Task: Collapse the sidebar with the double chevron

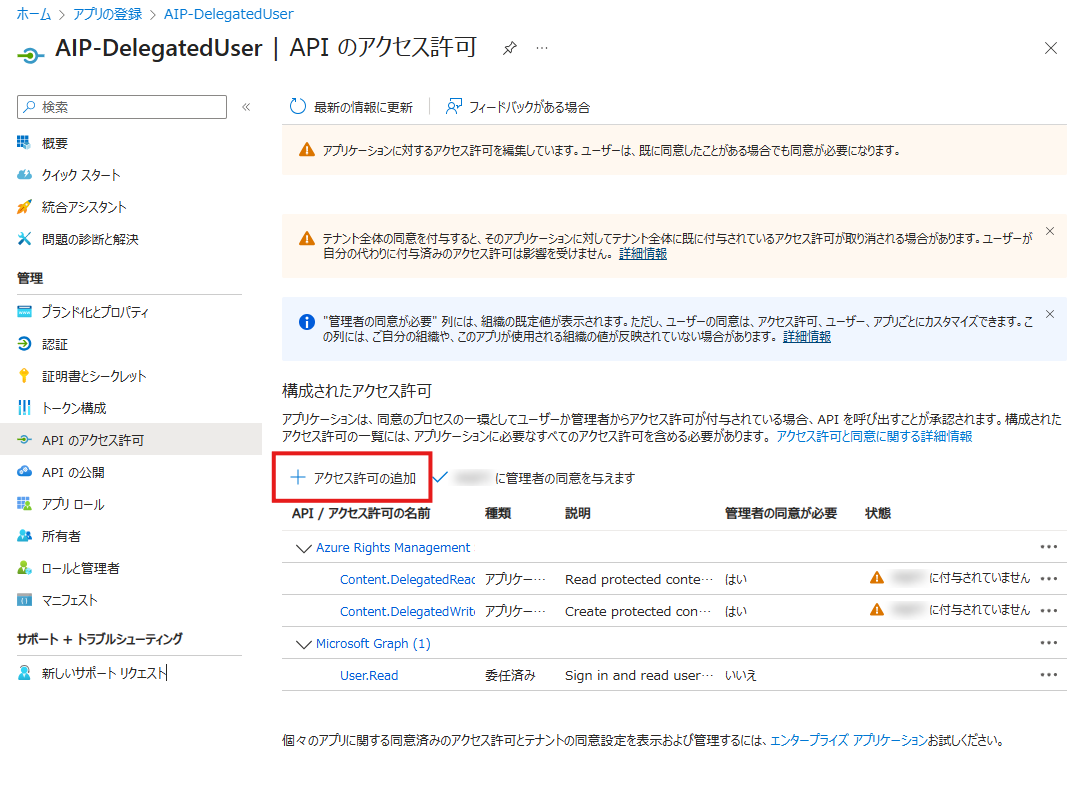Action: pyautogui.click(x=246, y=107)
